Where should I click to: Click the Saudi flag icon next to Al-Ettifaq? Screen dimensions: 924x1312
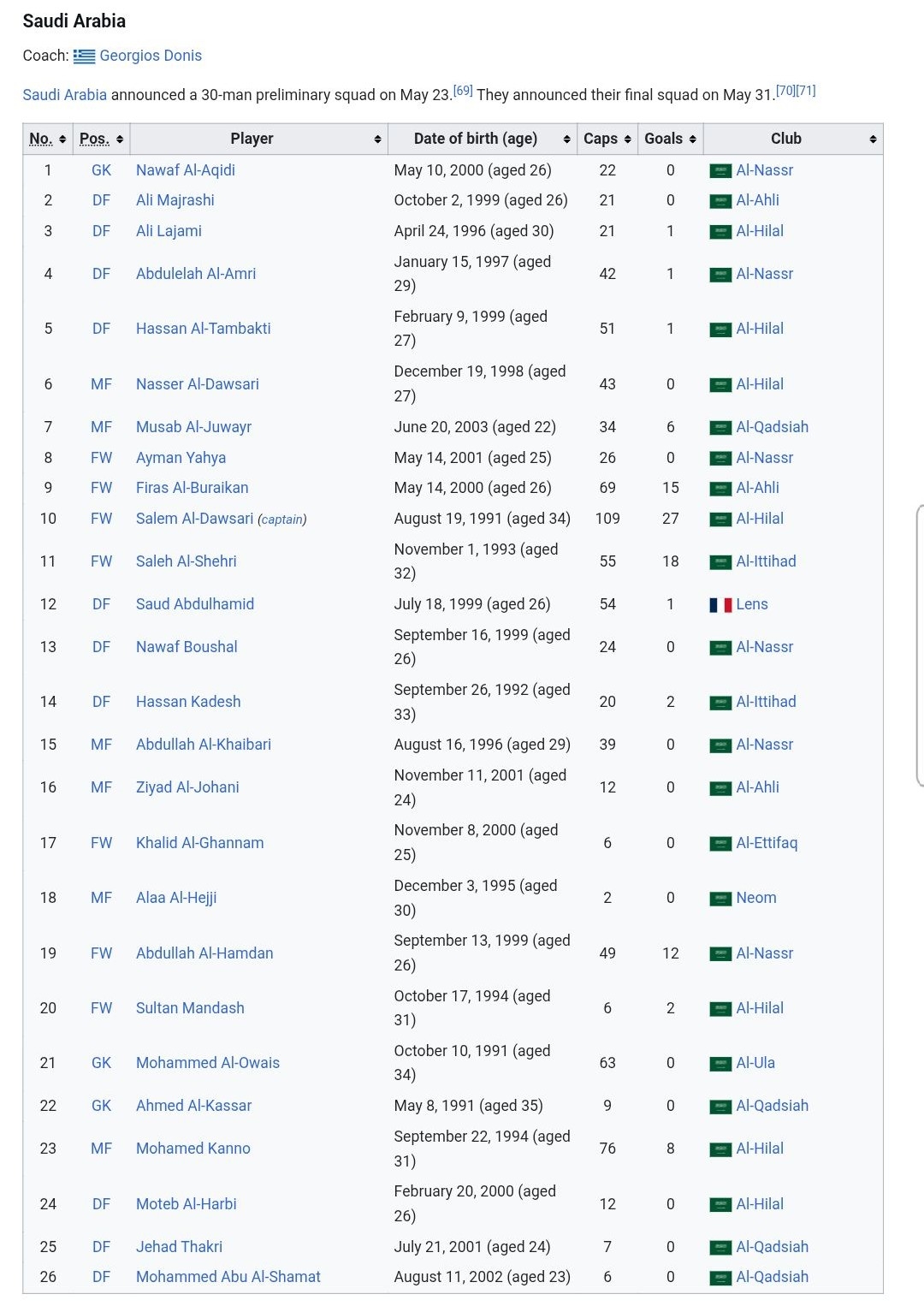[x=720, y=844]
